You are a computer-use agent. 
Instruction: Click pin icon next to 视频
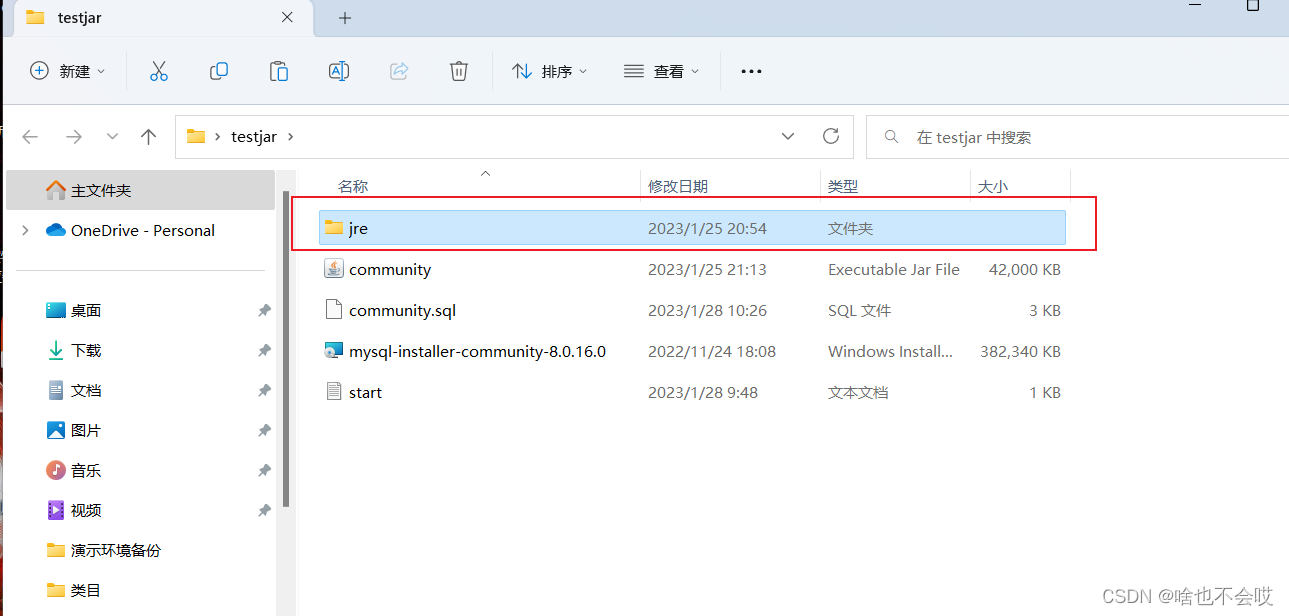coord(264,511)
